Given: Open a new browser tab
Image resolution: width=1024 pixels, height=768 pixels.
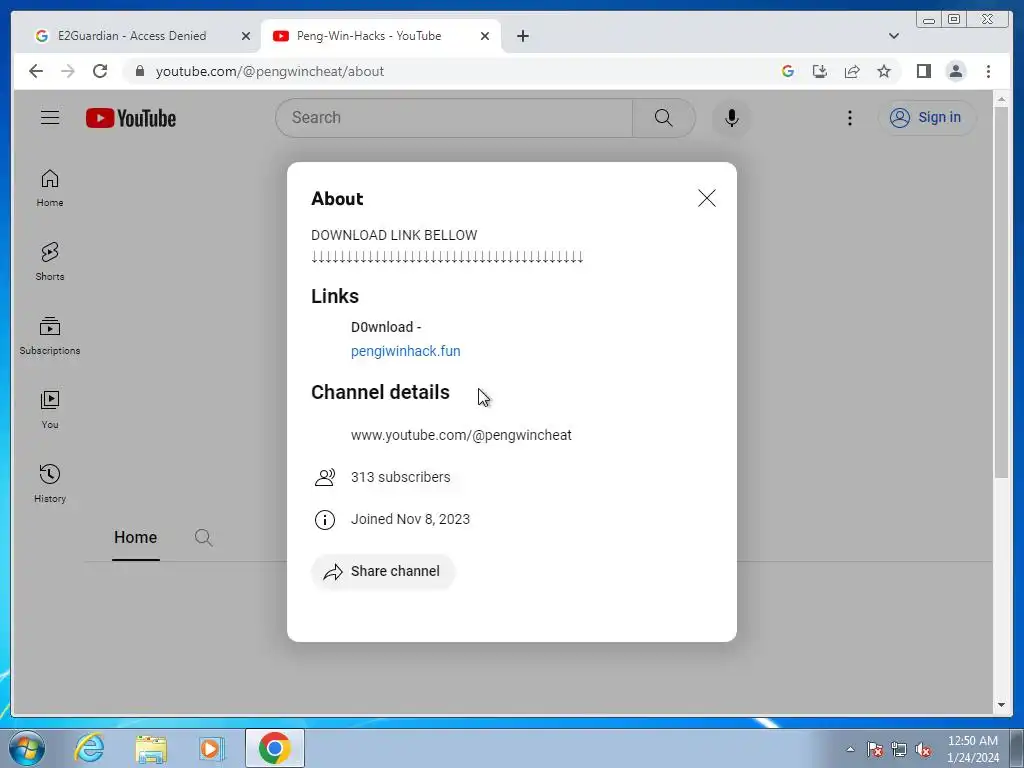Looking at the screenshot, I should (522, 36).
